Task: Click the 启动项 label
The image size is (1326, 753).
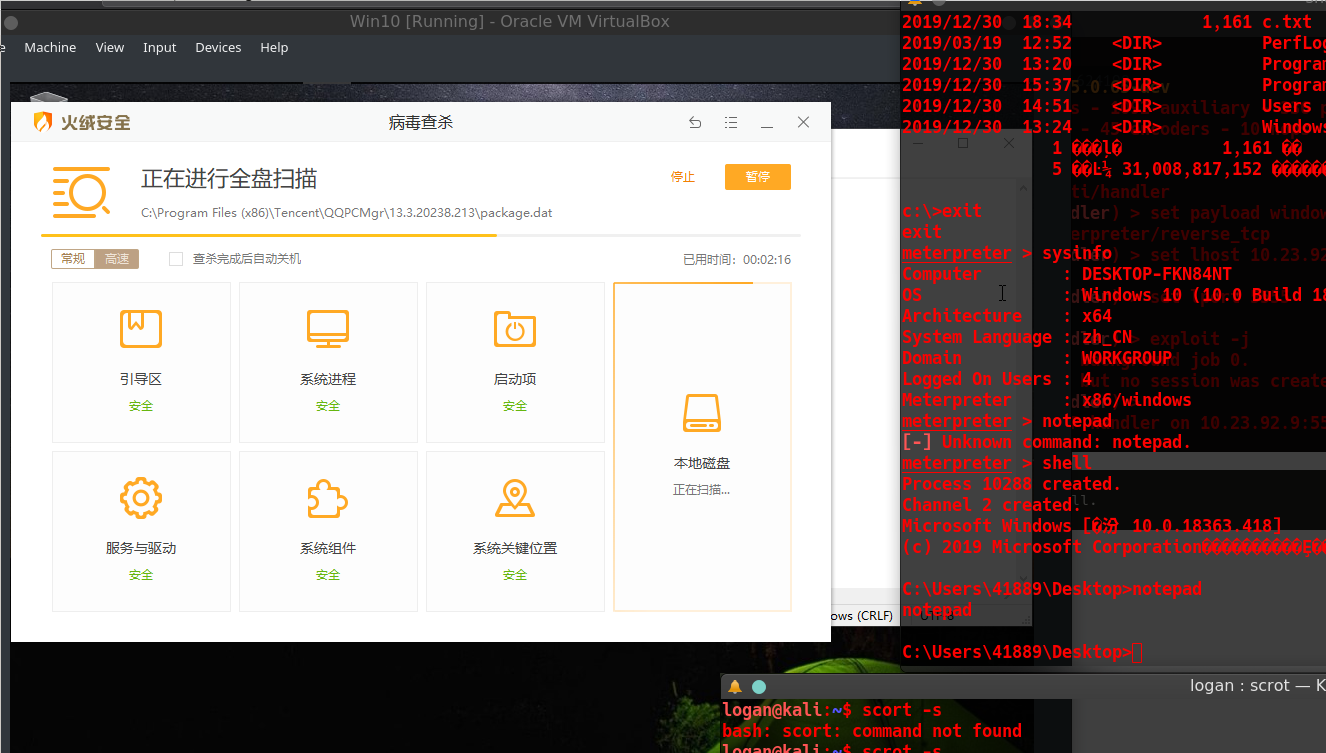Action: click(x=515, y=379)
